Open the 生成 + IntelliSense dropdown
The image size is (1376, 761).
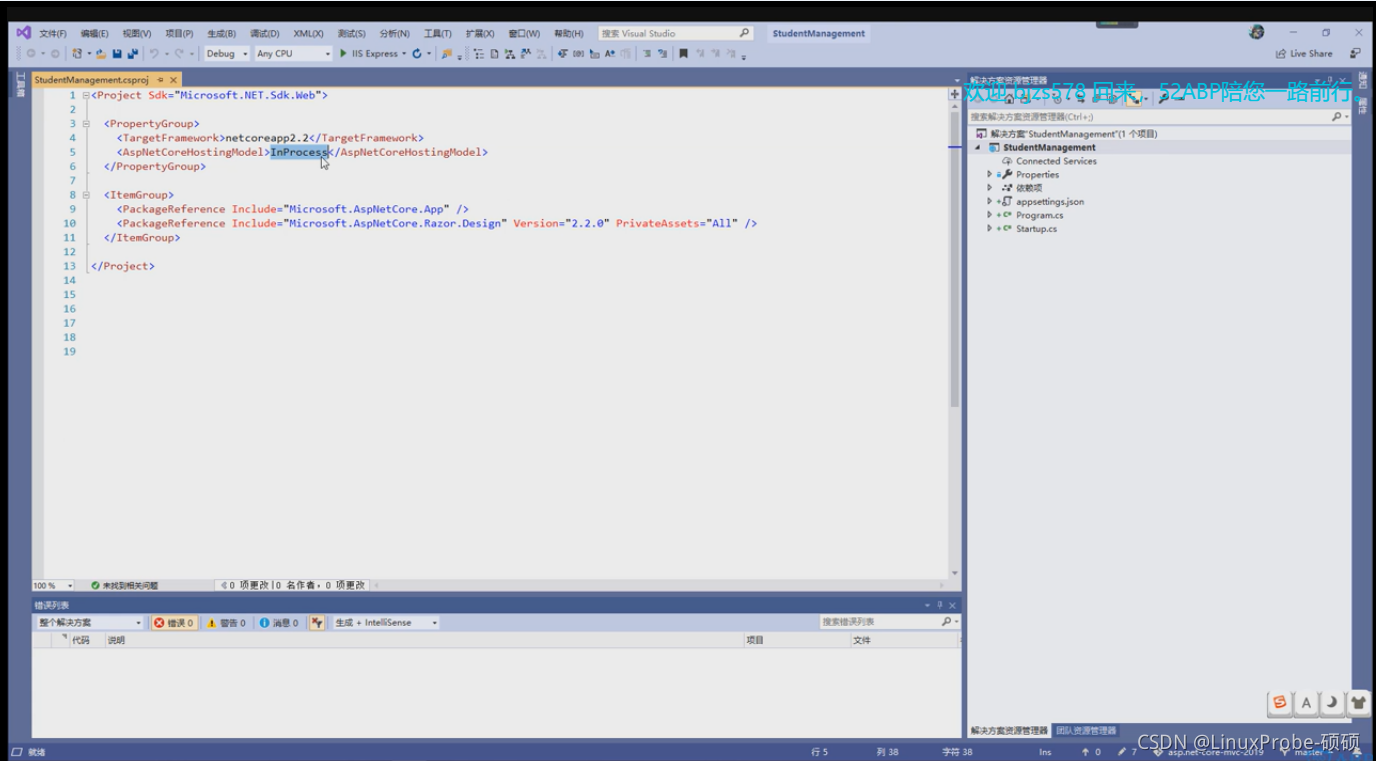[x=386, y=622]
